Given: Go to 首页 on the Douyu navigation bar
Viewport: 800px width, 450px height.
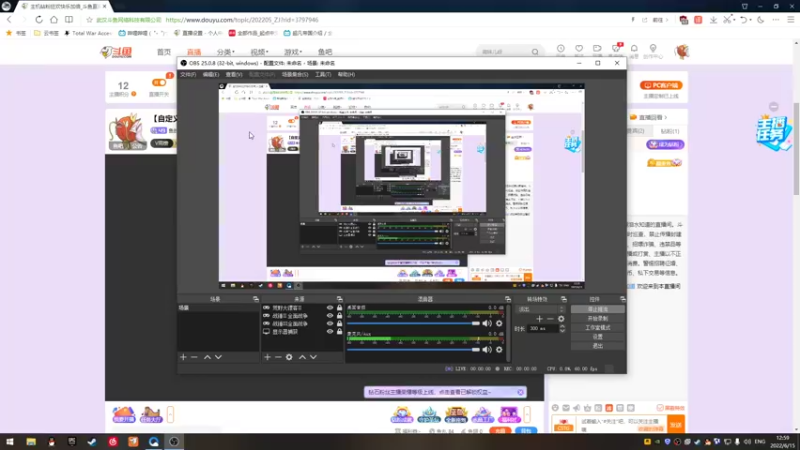Looking at the screenshot, I should pos(164,52).
